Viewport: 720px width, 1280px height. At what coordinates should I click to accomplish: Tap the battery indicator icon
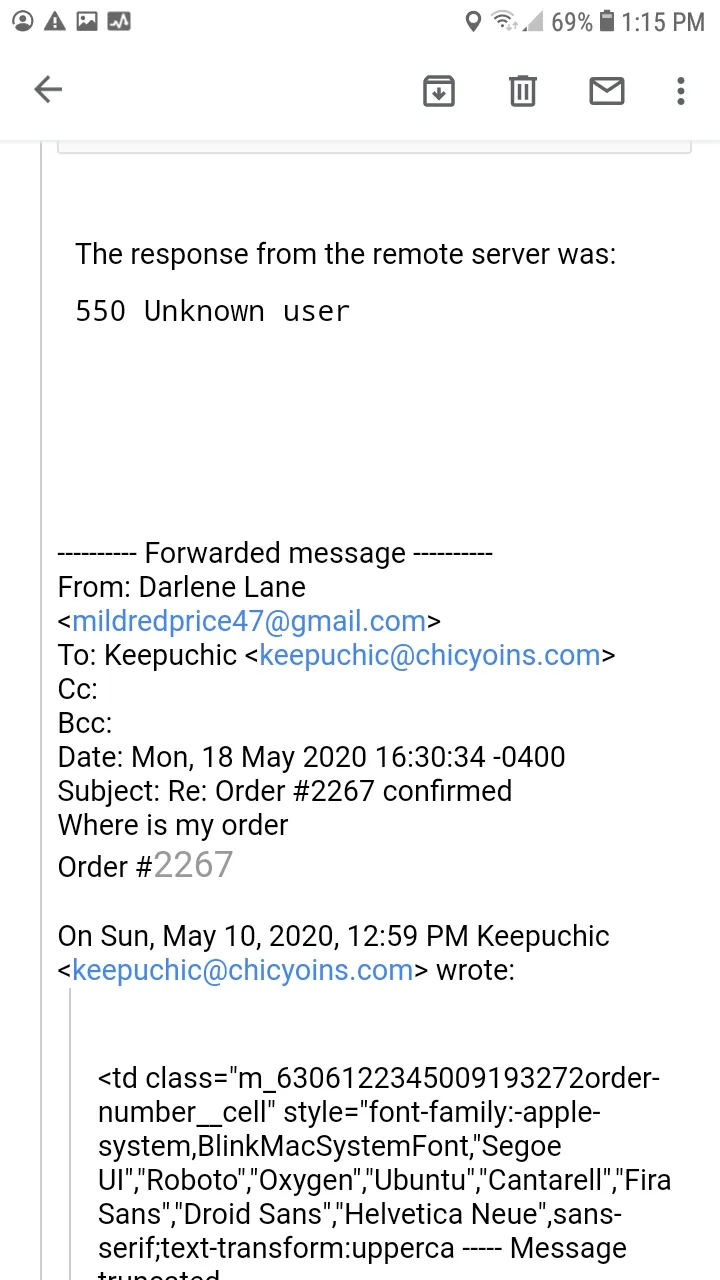pos(606,21)
